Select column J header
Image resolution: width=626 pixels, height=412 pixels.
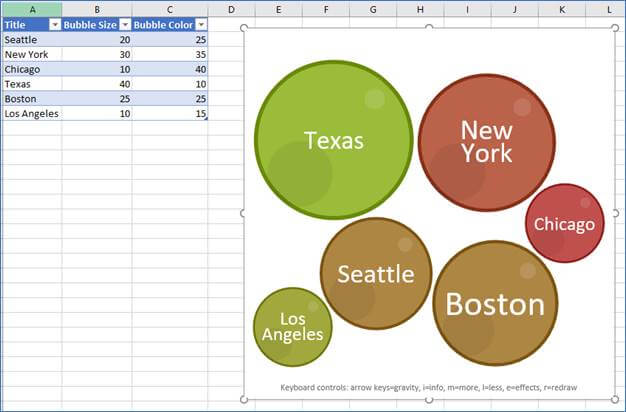514,10
